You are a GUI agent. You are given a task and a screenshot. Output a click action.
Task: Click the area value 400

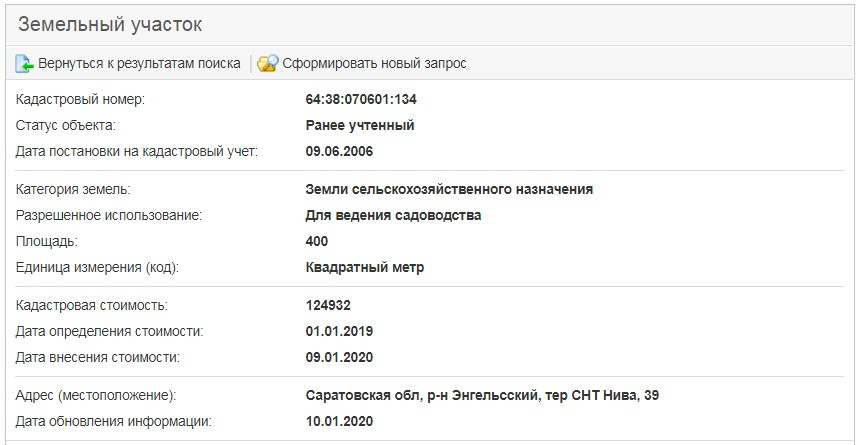point(317,241)
